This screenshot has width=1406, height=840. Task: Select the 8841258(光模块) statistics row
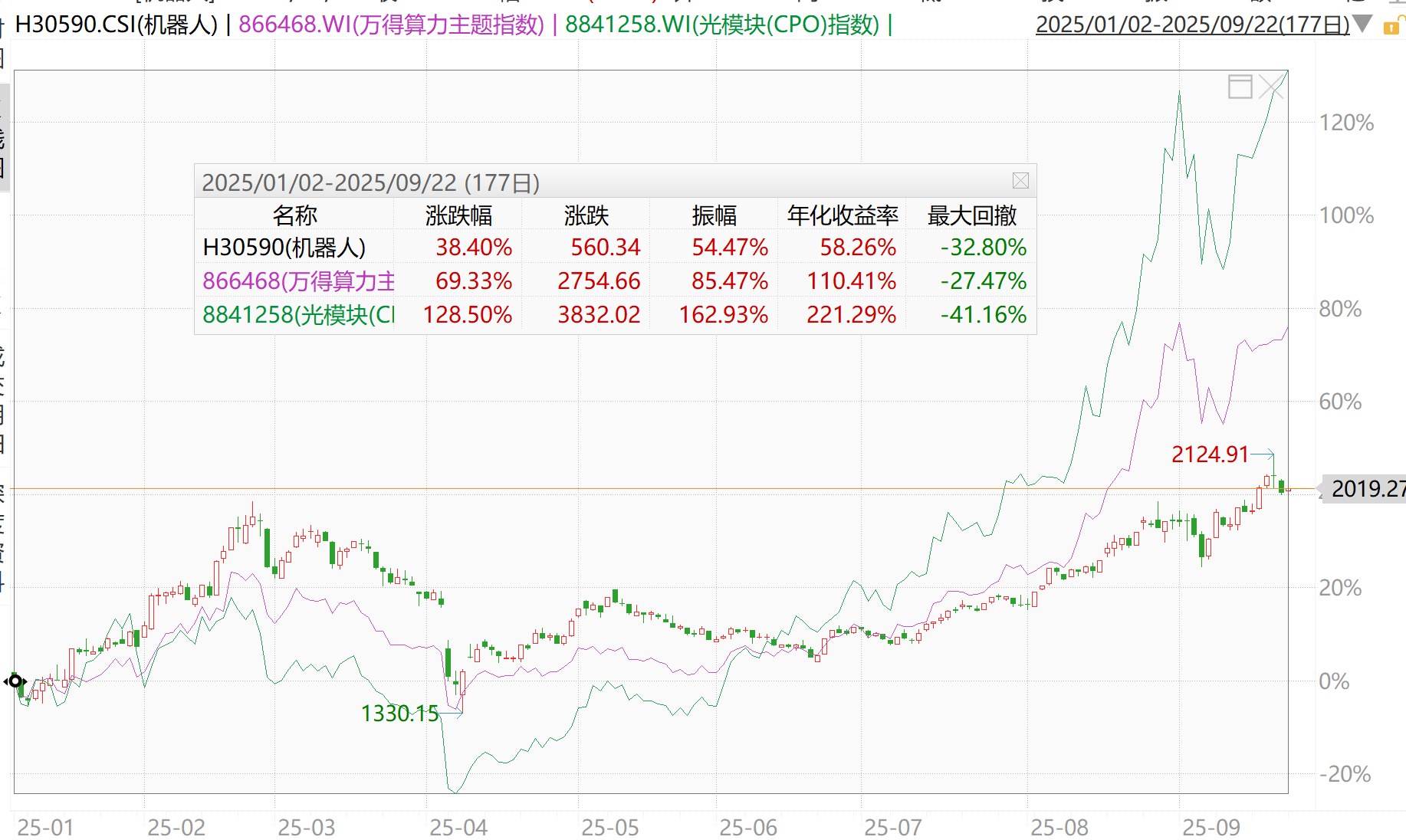(x=295, y=314)
